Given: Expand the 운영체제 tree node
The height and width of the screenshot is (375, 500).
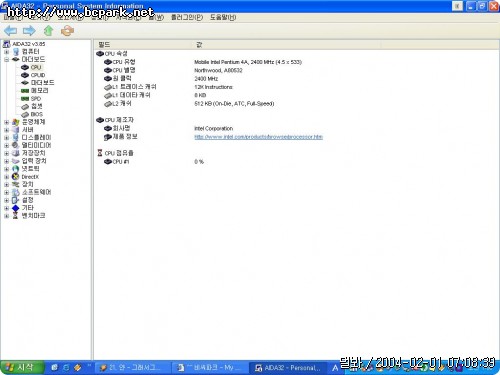Looking at the screenshot, I should tap(6, 122).
